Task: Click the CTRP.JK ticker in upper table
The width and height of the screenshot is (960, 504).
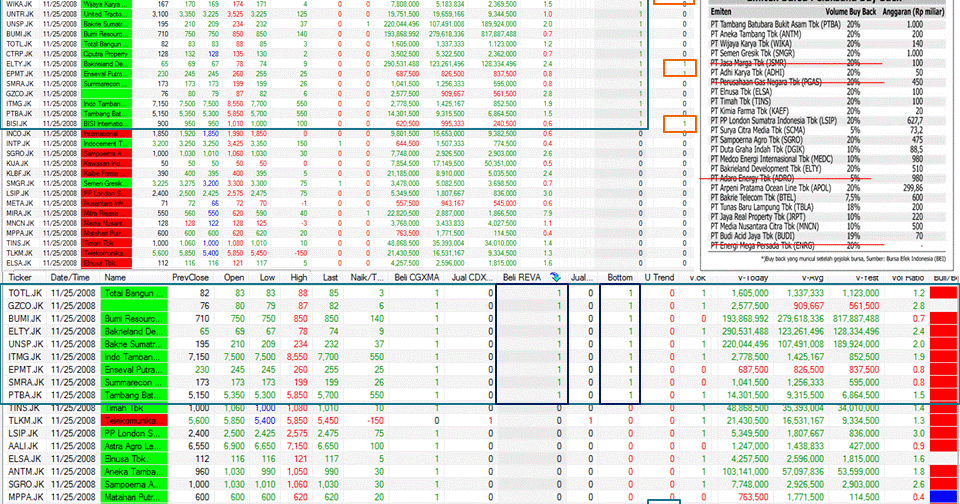Action: pos(19,54)
